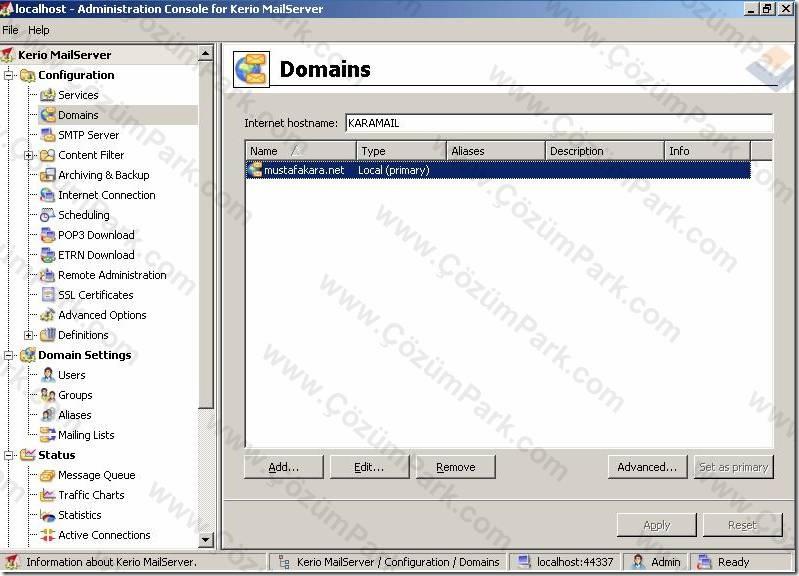Screen dimensions: 799x576
Task: Click the Groups icon
Action: [x=47, y=395]
